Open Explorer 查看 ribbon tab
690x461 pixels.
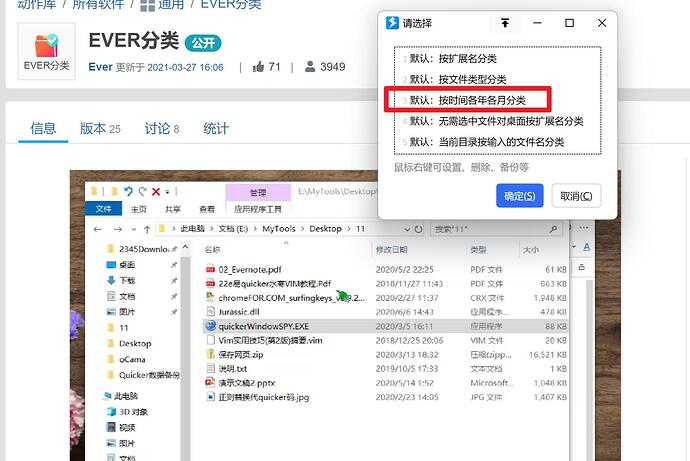coord(207,209)
